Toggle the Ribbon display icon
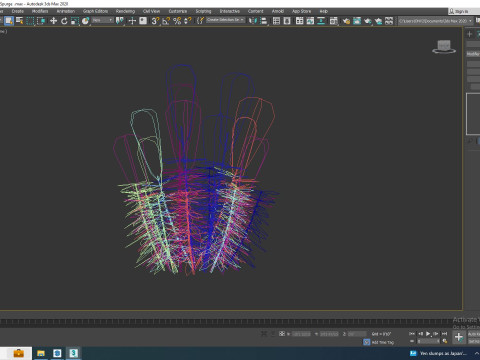Screen dimensions: 480x360 coord(300,21)
